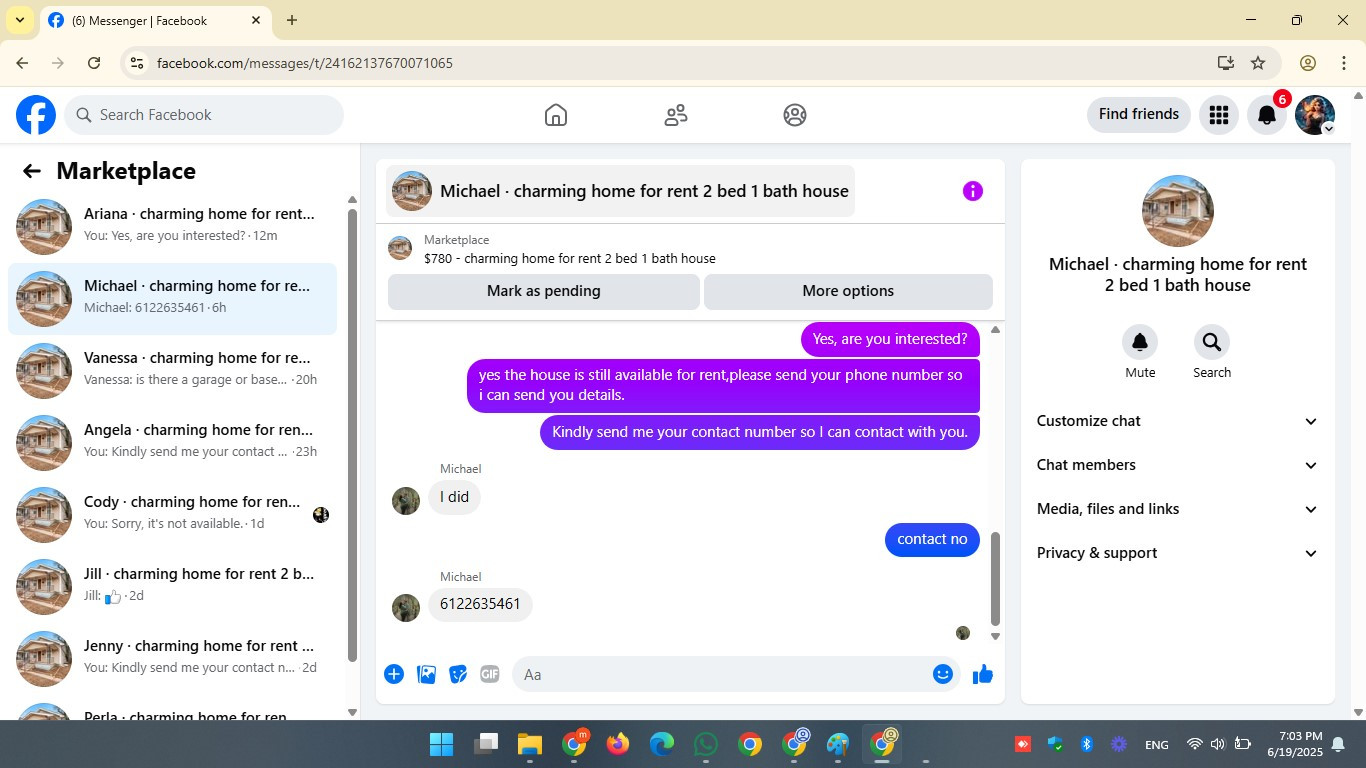Open the Groups icon in the top navigation
1366x768 pixels.
click(795, 115)
